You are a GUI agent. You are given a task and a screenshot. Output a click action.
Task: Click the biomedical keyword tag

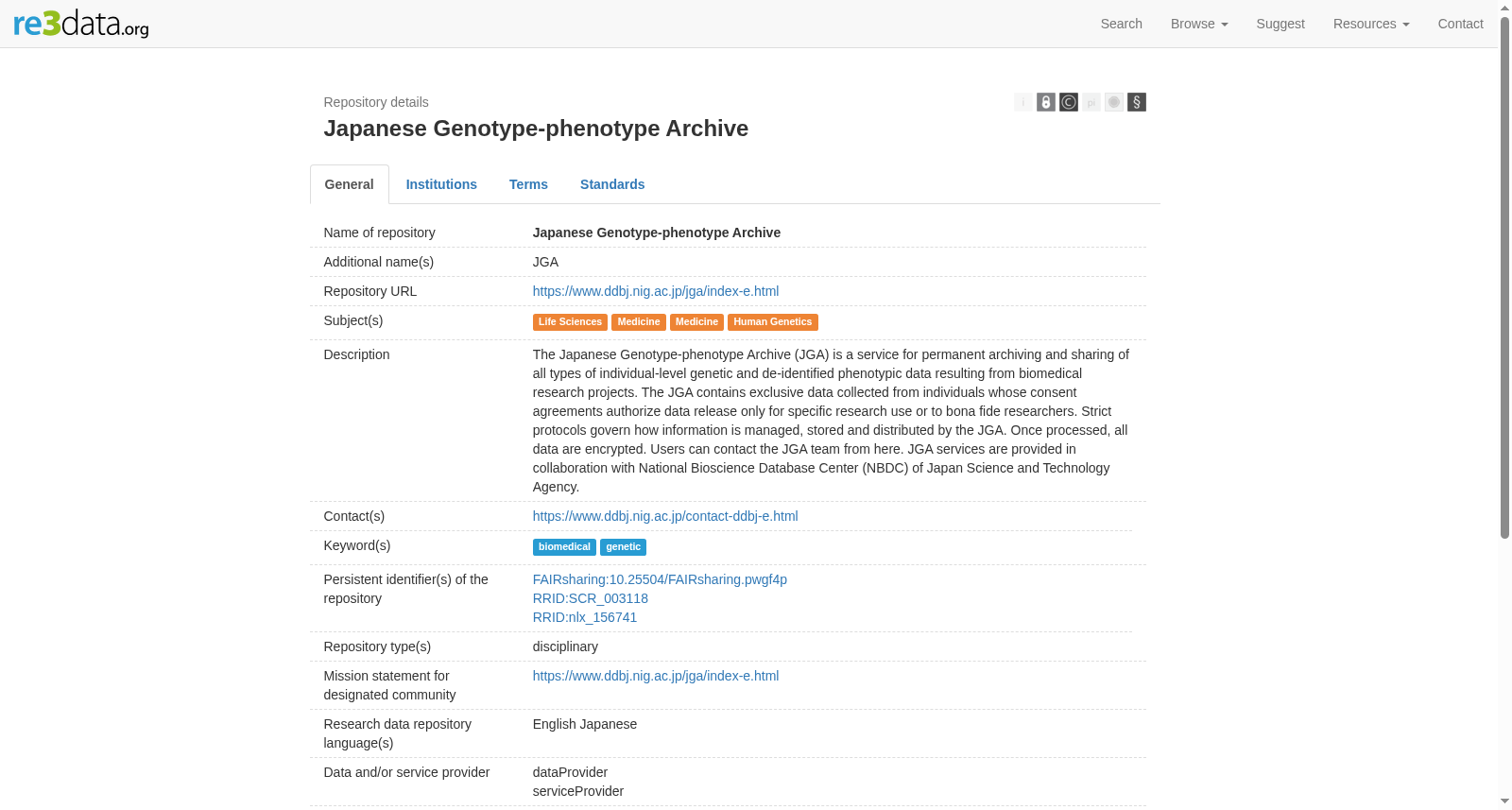coord(564,547)
